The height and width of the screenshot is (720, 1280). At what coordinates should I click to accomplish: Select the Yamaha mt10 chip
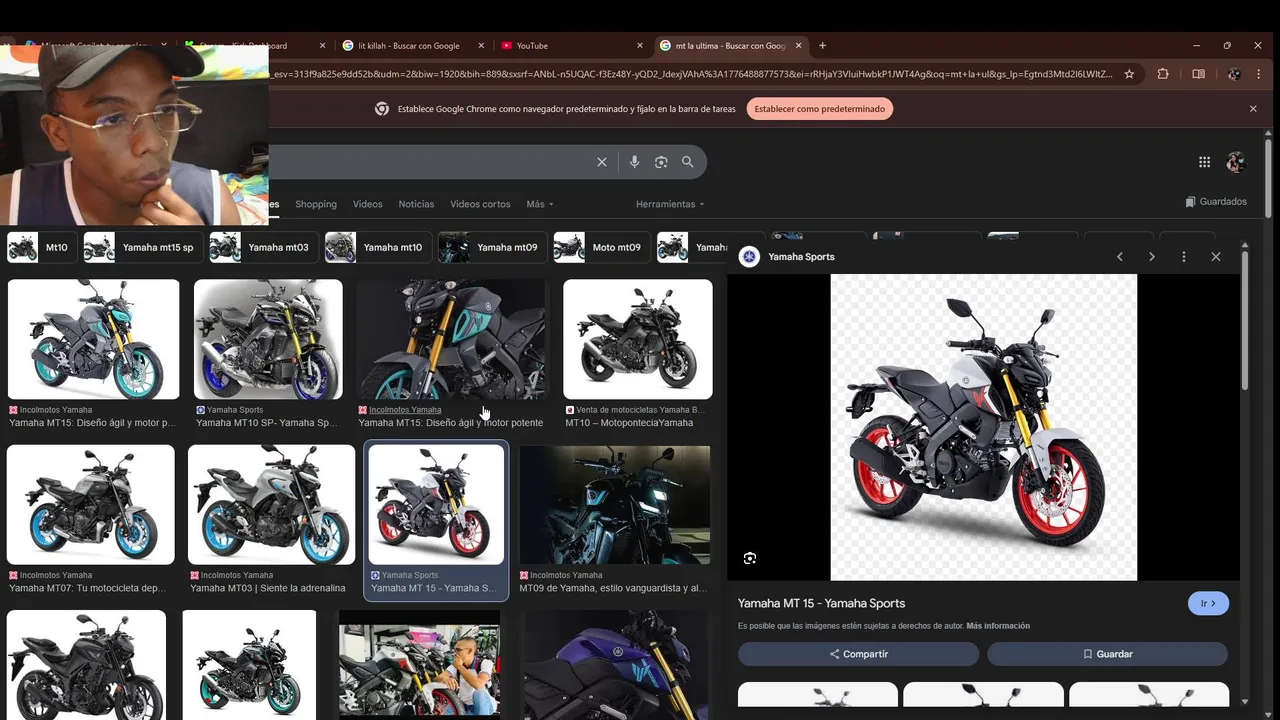tap(378, 247)
